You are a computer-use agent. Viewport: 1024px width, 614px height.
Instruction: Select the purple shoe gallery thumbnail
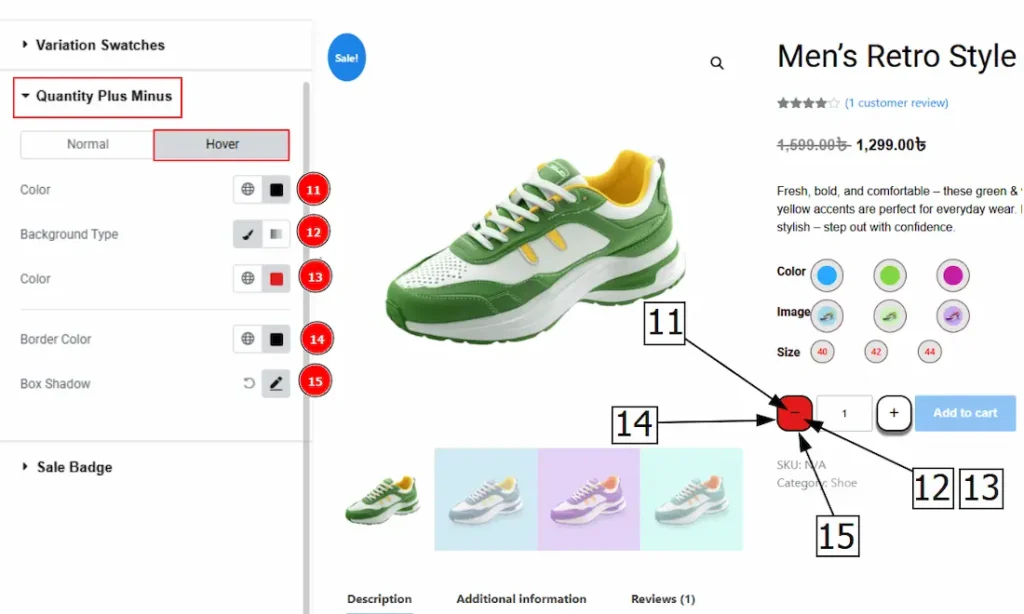(x=589, y=498)
